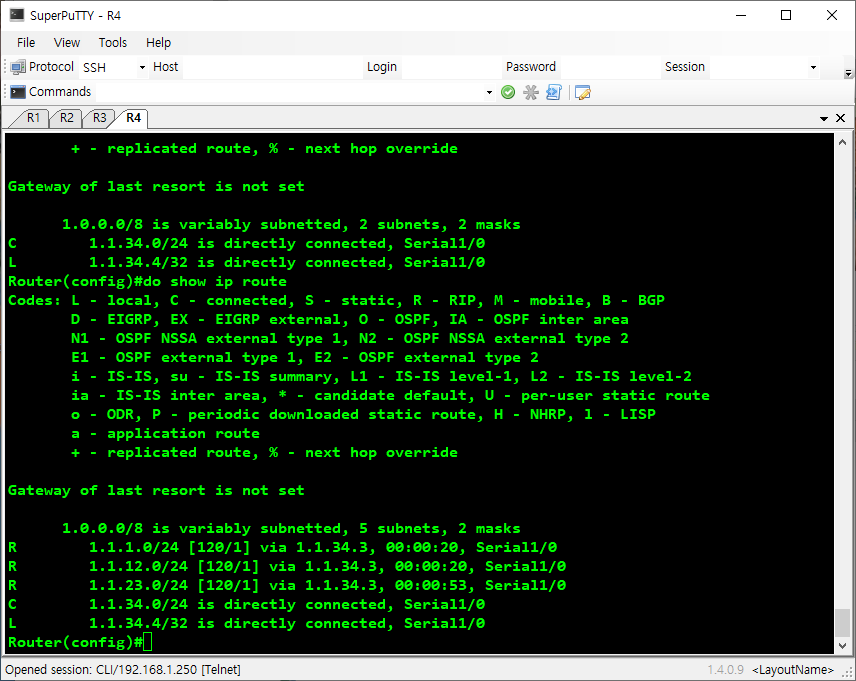Click the green checkmark send command icon
Image resolution: width=856 pixels, height=681 pixels.
pyautogui.click(x=508, y=92)
